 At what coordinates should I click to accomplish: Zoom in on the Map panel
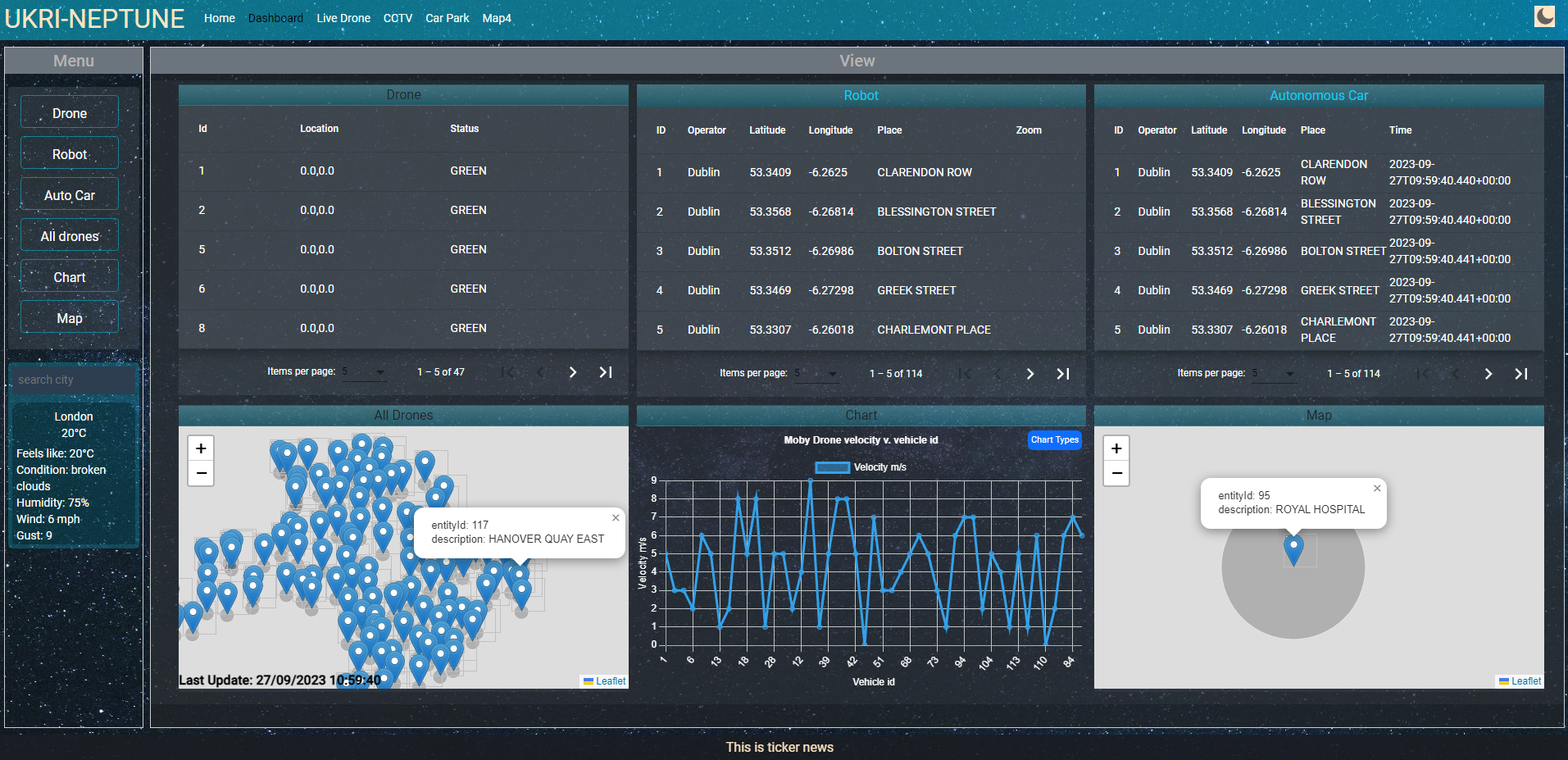pos(1116,448)
